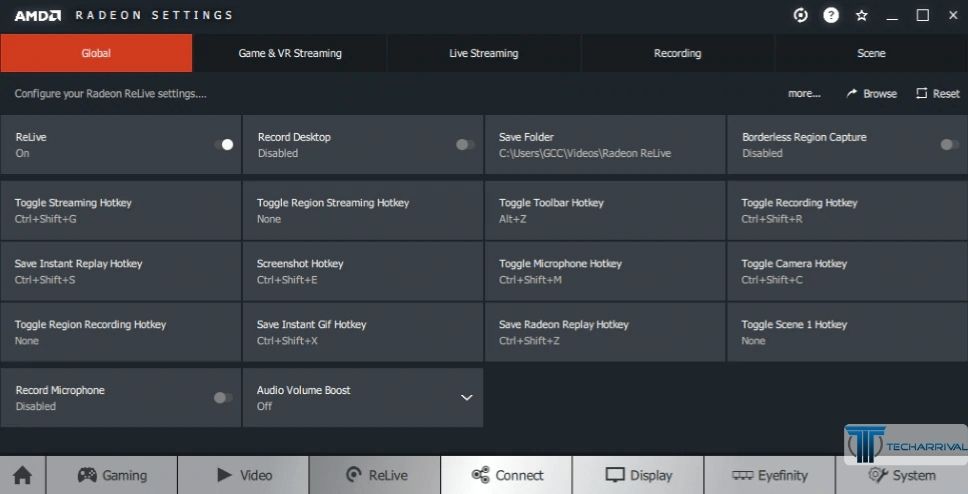Open the help question mark icon
This screenshot has height=494, width=968.
pyautogui.click(x=831, y=15)
